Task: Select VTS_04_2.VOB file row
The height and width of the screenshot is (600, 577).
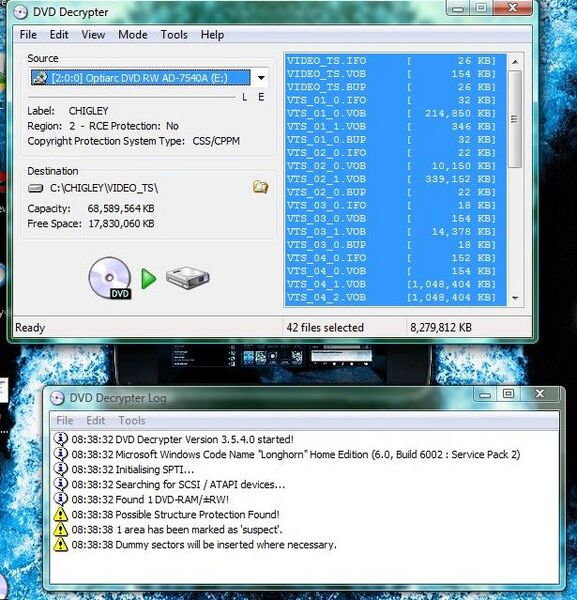Action: point(396,297)
